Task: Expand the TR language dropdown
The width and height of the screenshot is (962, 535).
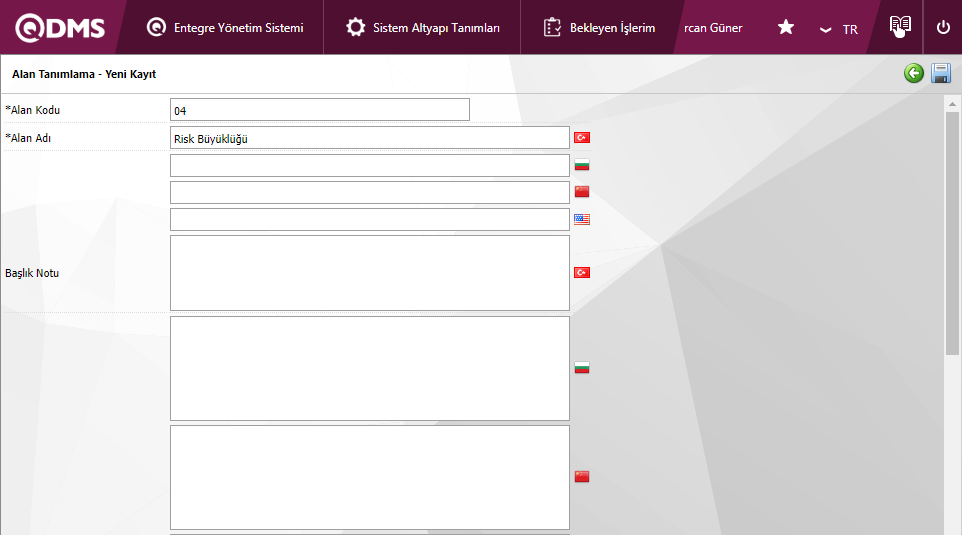Action: pyautogui.click(x=838, y=29)
